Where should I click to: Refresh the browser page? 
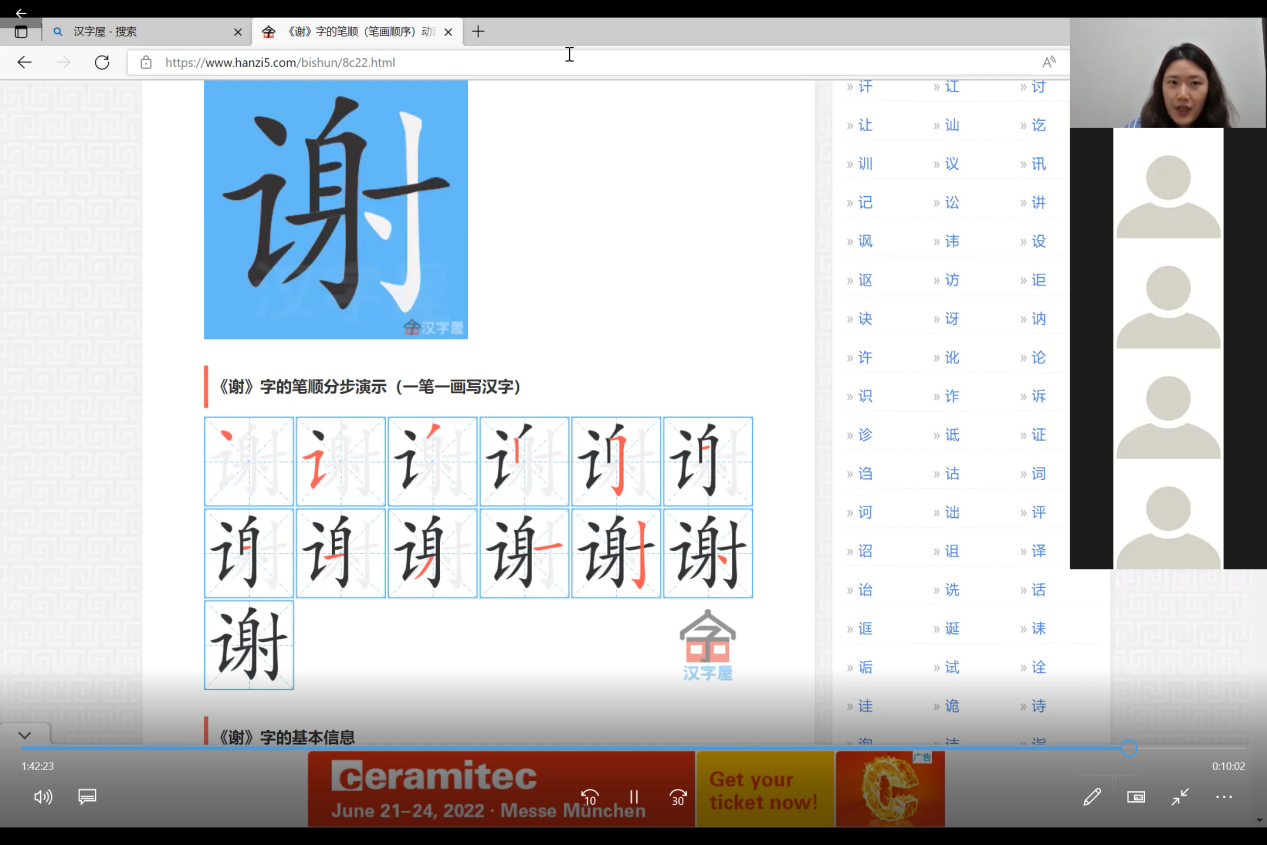point(102,62)
